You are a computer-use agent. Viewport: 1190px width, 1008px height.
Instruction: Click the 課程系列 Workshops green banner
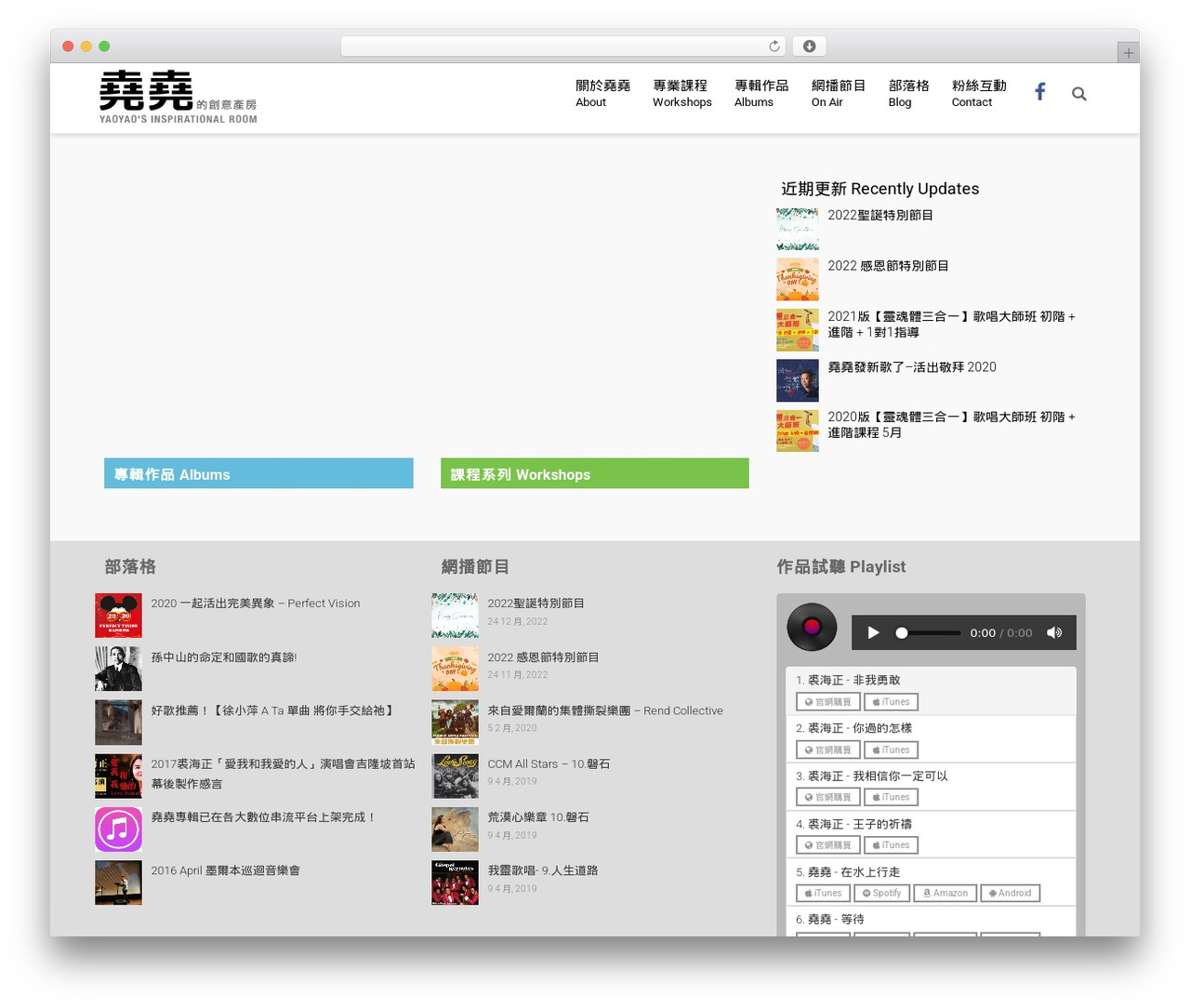pos(595,473)
